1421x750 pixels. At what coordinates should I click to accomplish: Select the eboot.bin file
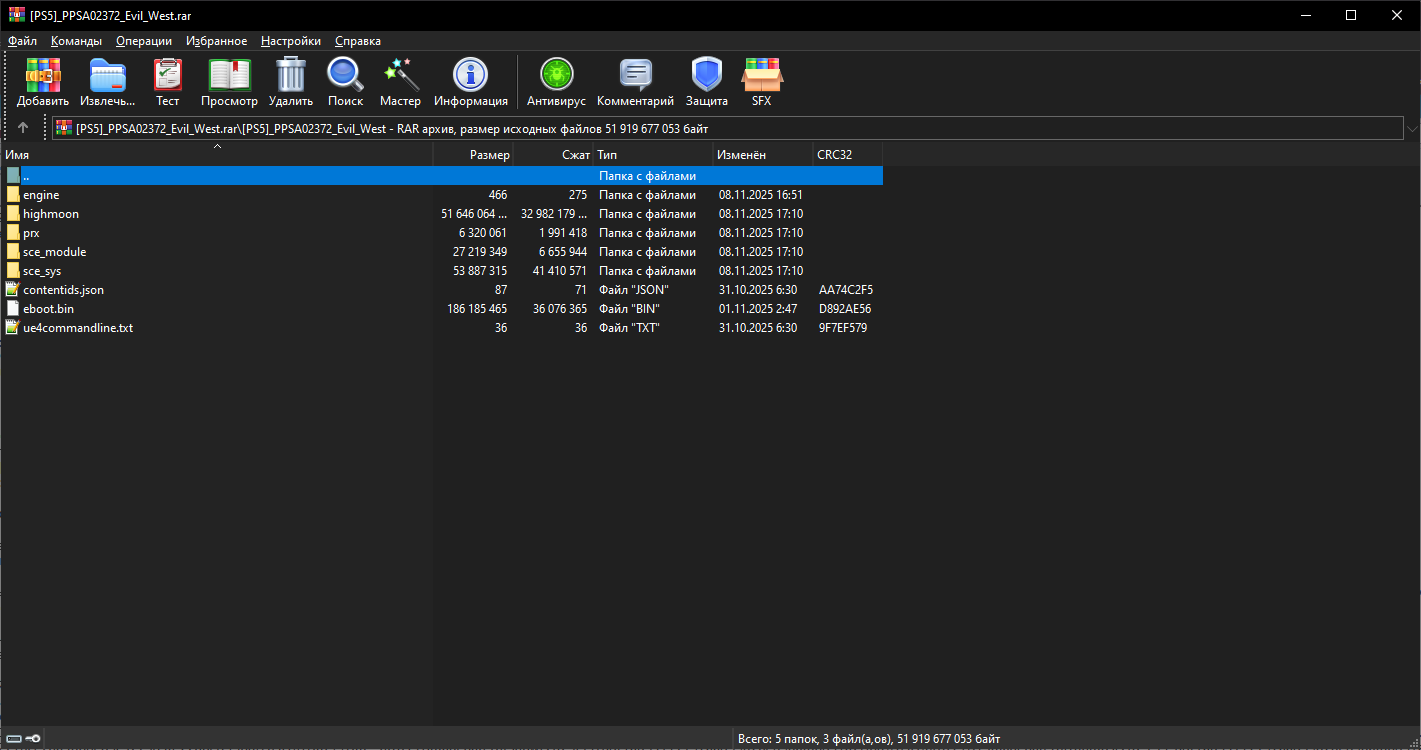[x=48, y=309]
